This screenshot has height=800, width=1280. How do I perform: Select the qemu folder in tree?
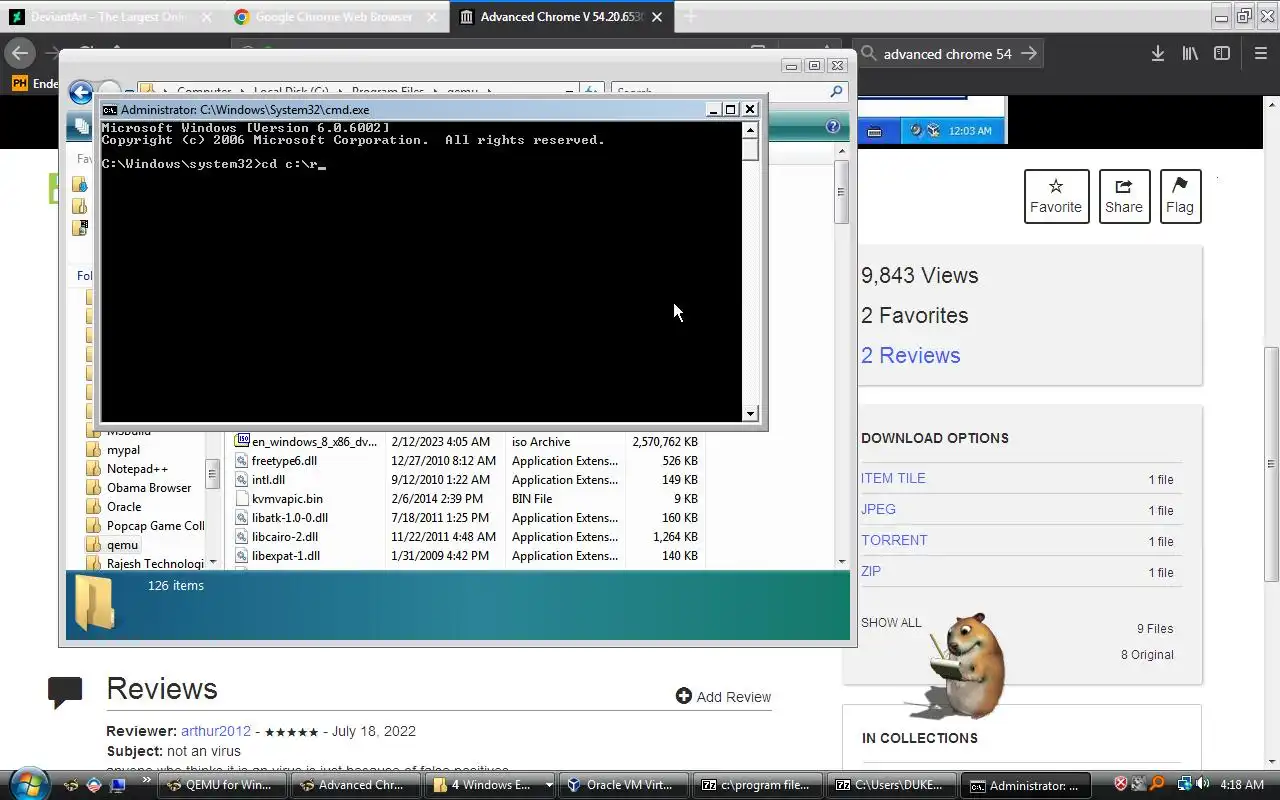point(122,545)
